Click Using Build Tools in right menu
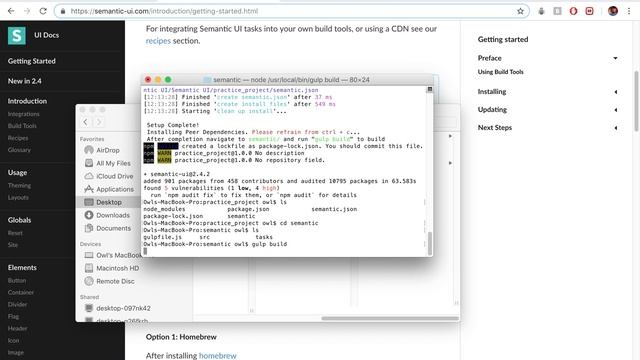Image resolution: width=640 pixels, height=360 pixels. pos(500,72)
